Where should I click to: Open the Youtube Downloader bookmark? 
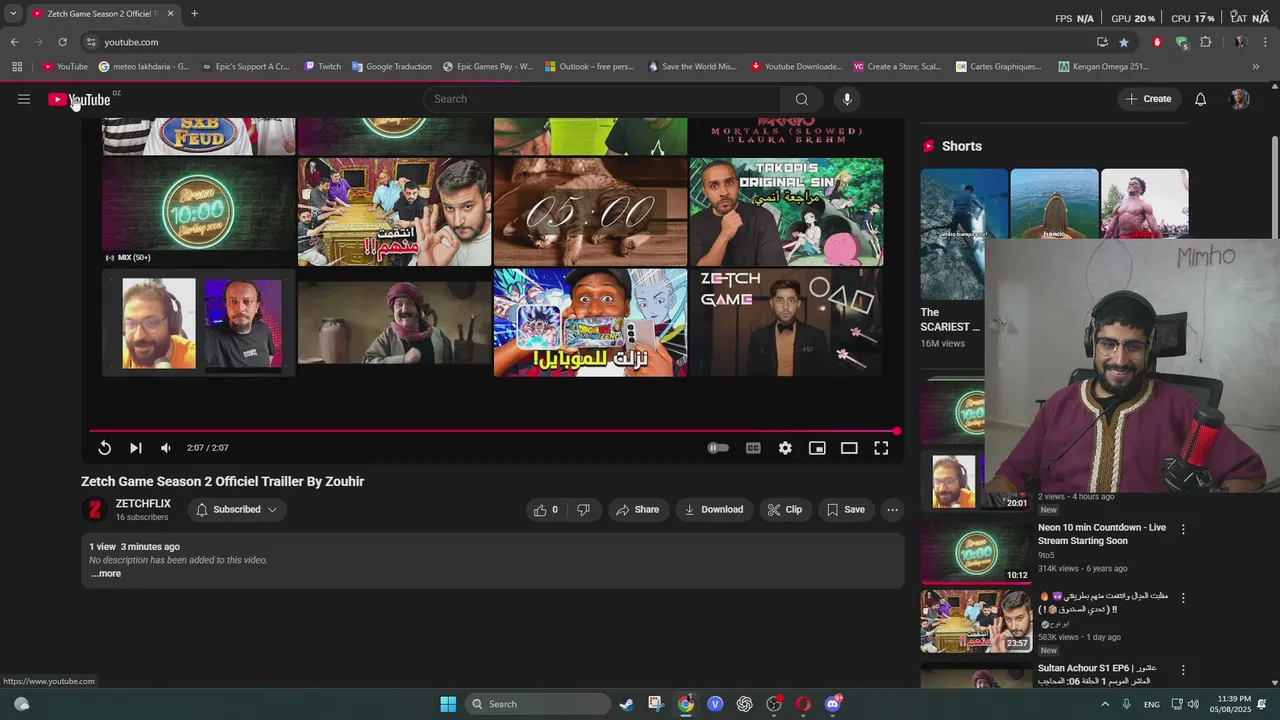(797, 67)
